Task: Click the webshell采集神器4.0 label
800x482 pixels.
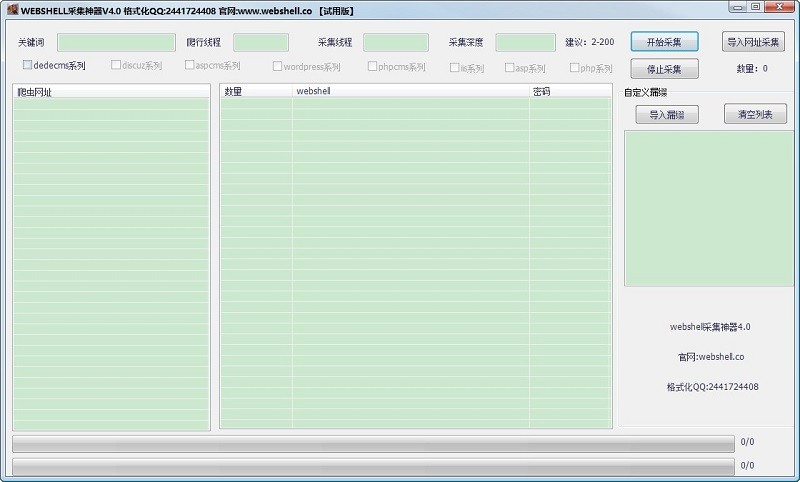Action: click(710, 327)
